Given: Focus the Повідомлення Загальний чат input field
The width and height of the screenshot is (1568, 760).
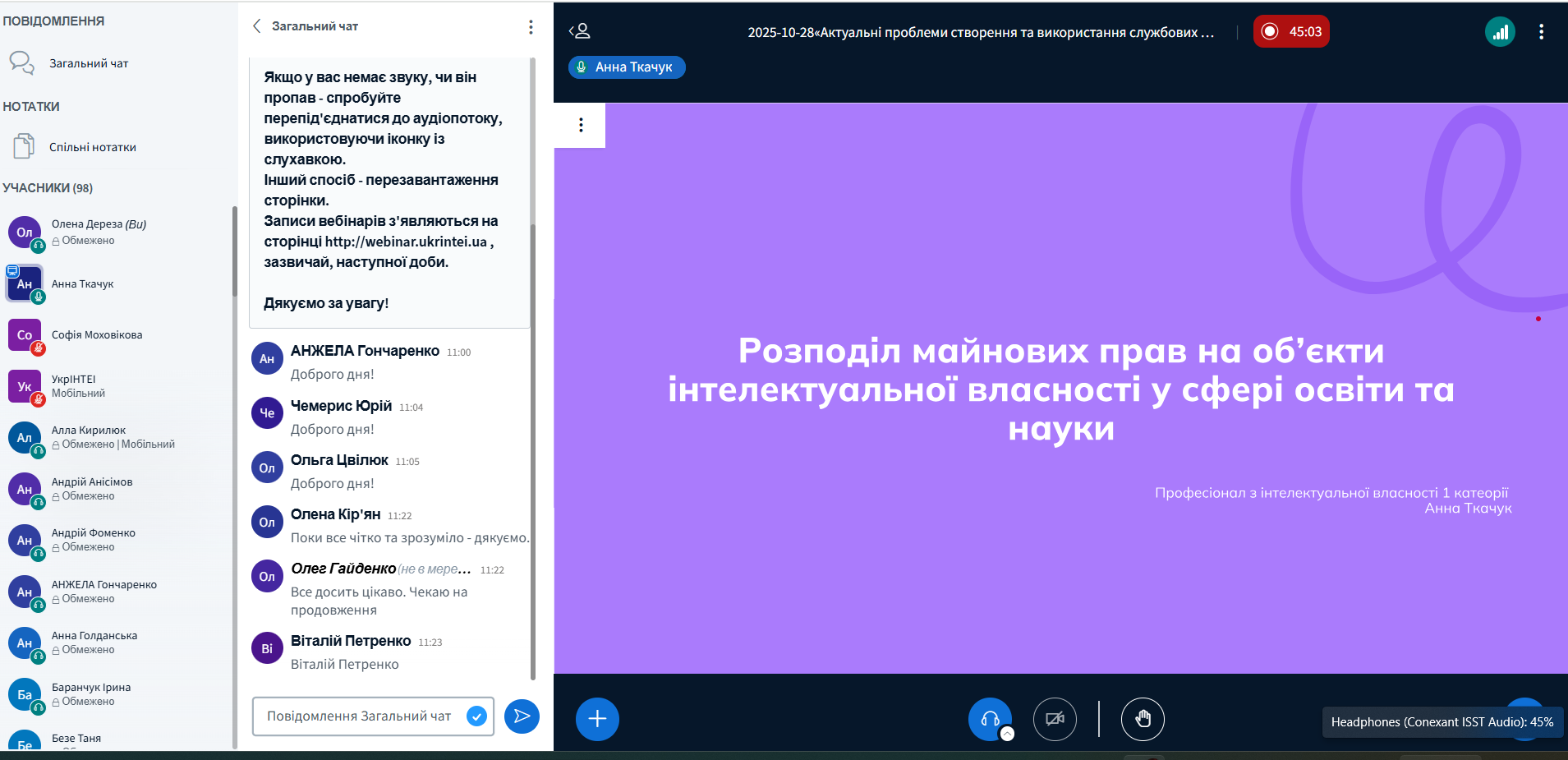Looking at the screenshot, I should (361, 716).
